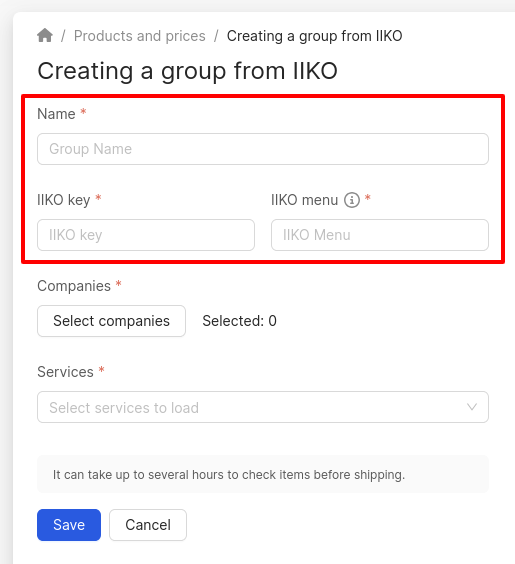Select the IIKO menu field label
Screen dimensions: 515x564
coord(305,200)
